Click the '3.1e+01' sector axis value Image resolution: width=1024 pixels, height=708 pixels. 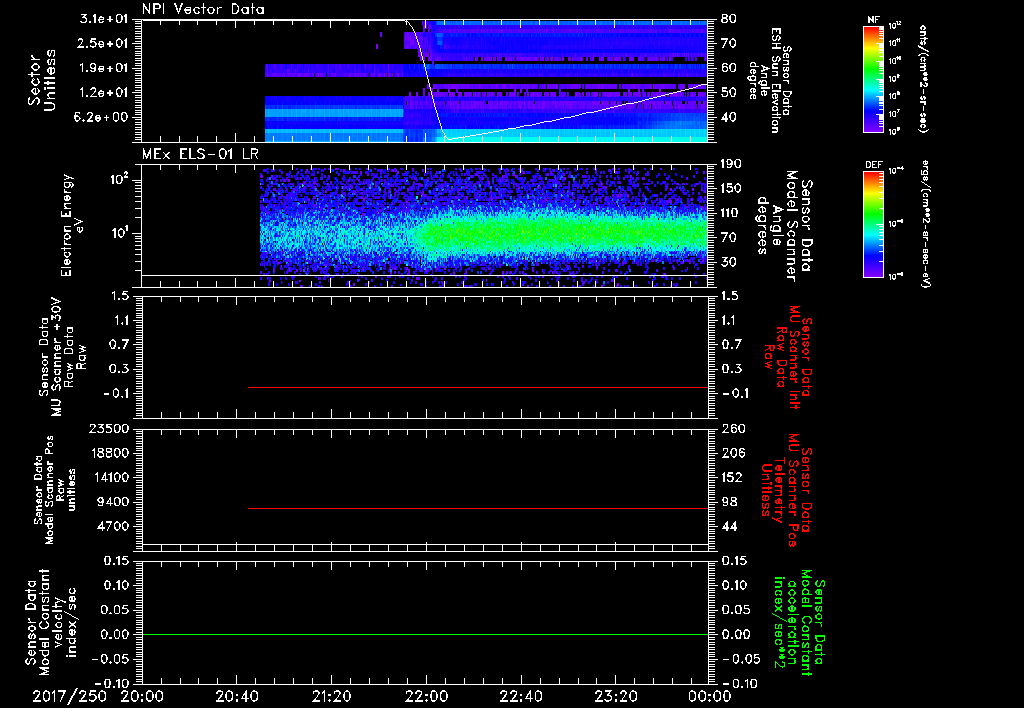coord(104,19)
